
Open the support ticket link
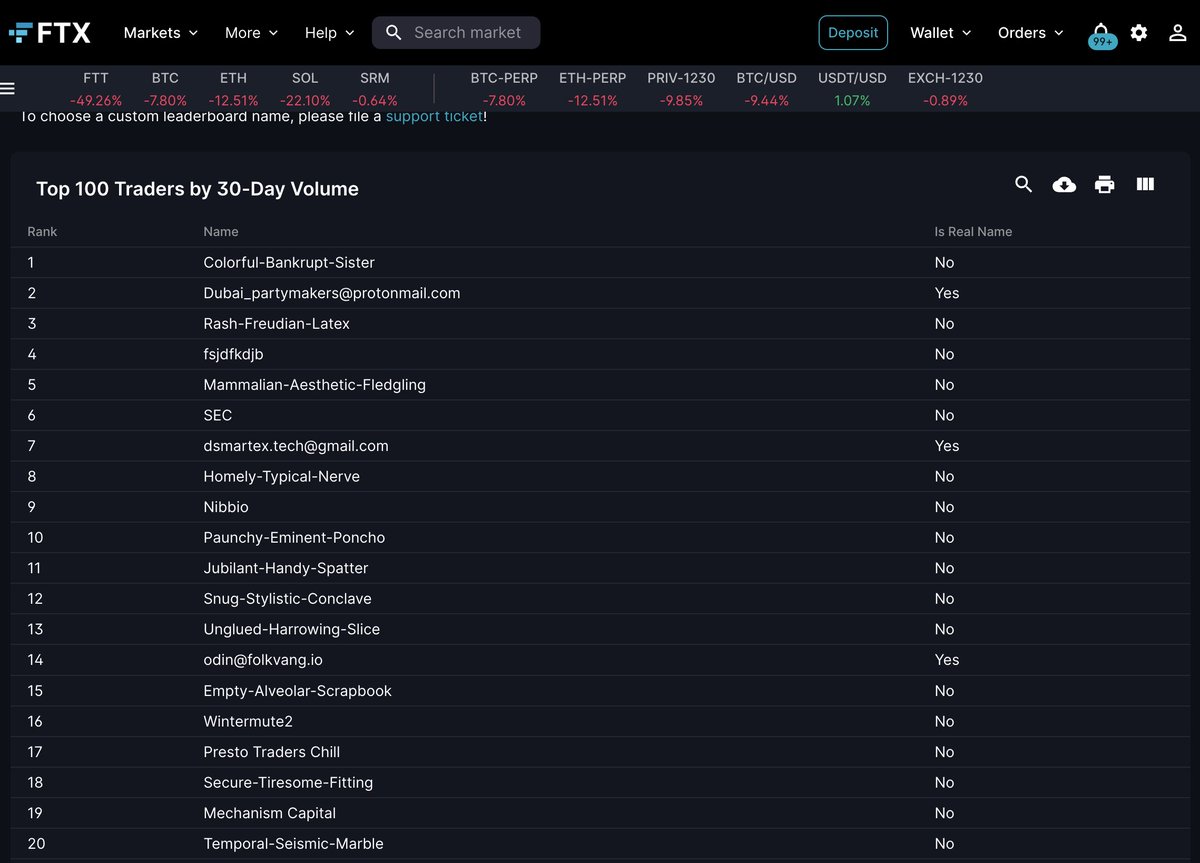[434, 116]
